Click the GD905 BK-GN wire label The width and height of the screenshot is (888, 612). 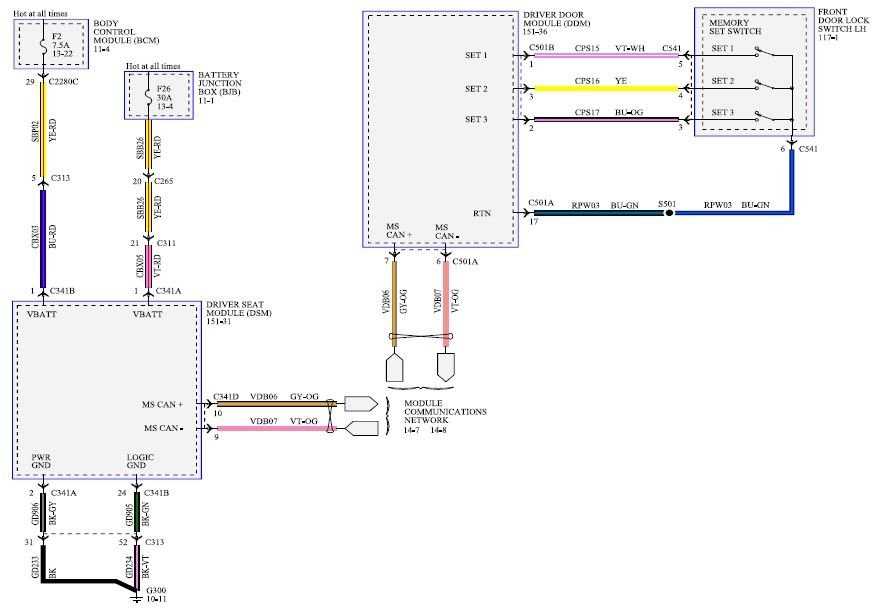(x=137, y=514)
